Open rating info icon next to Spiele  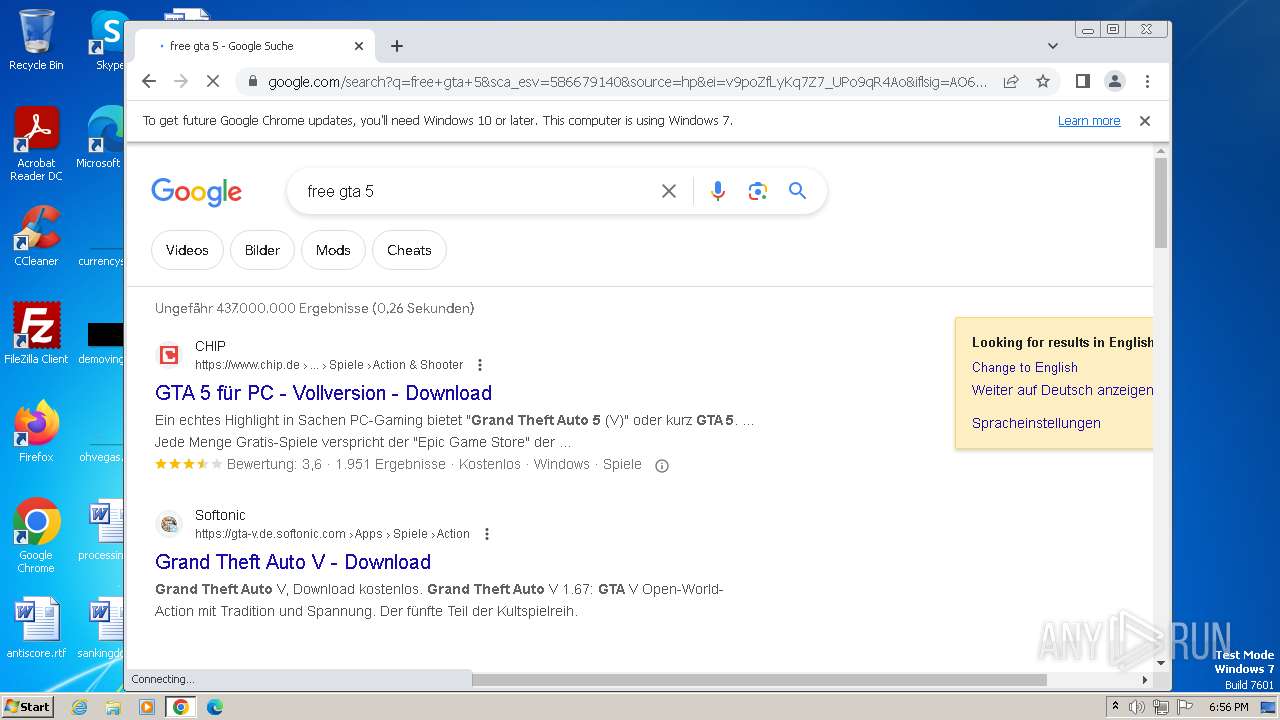(661, 465)
